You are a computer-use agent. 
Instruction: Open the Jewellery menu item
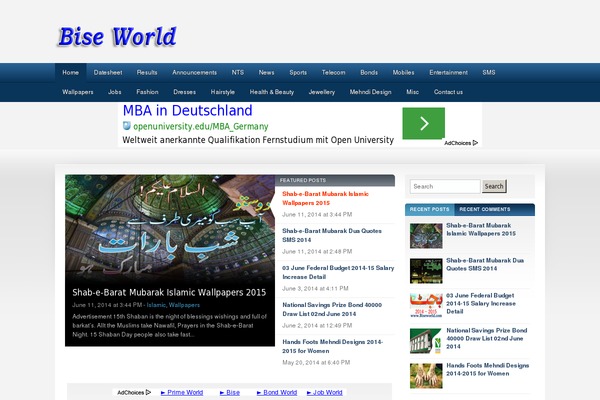(x=322, y=92)
